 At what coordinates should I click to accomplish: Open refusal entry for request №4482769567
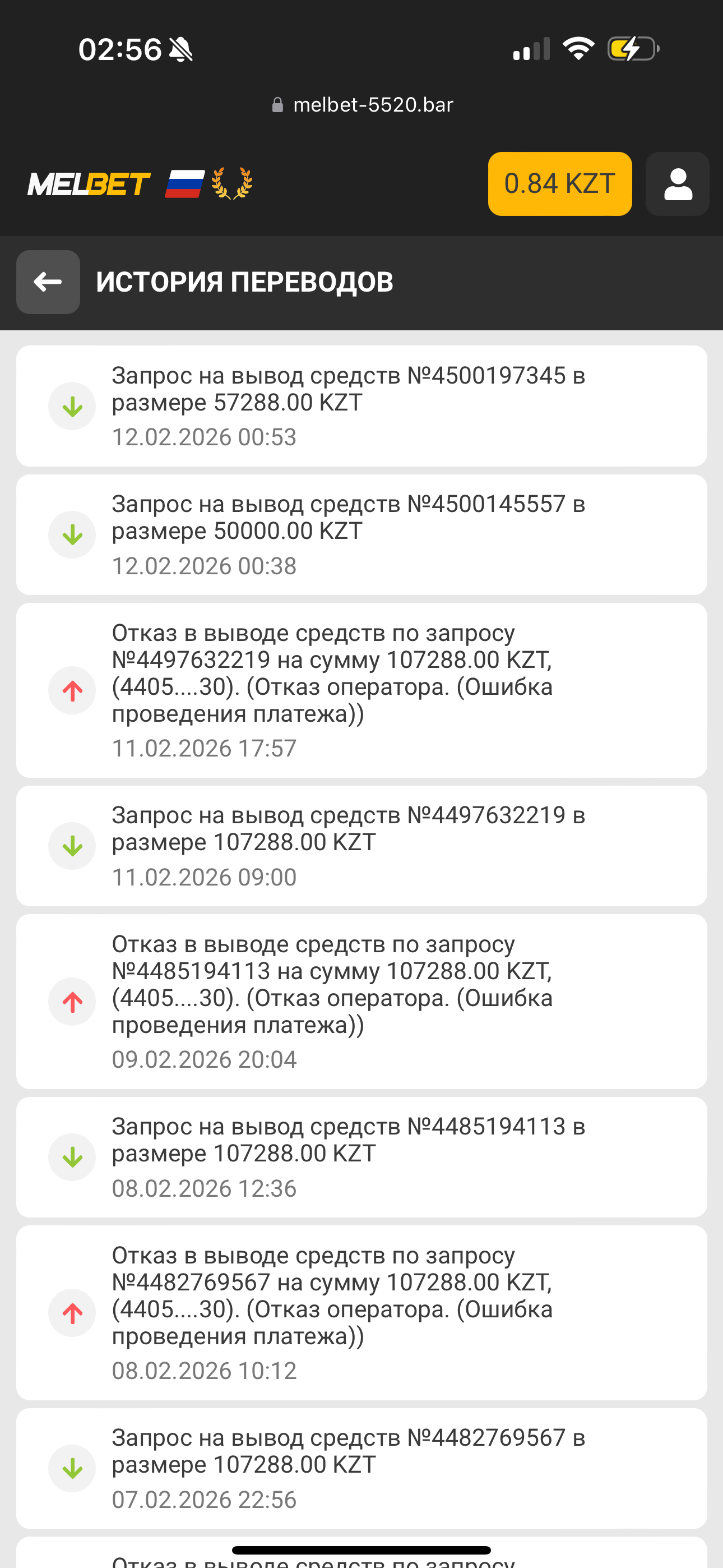pos(361,1312)
